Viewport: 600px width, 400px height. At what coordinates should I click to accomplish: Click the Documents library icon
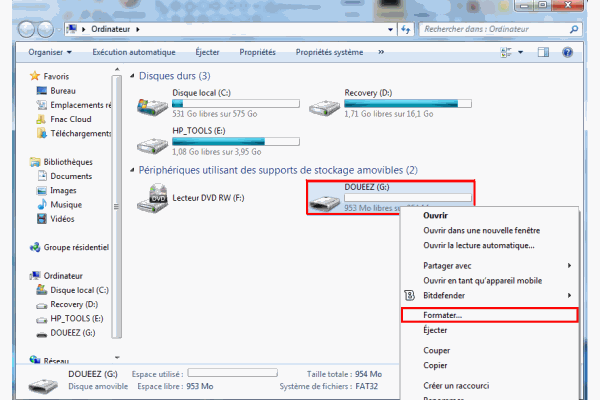pyautogui.click(x=42, y=176)
